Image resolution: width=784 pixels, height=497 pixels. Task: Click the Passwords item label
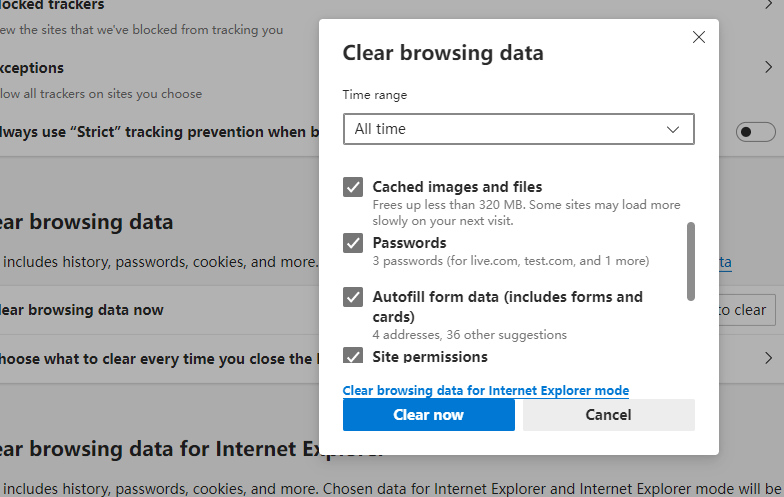(409, 243)
